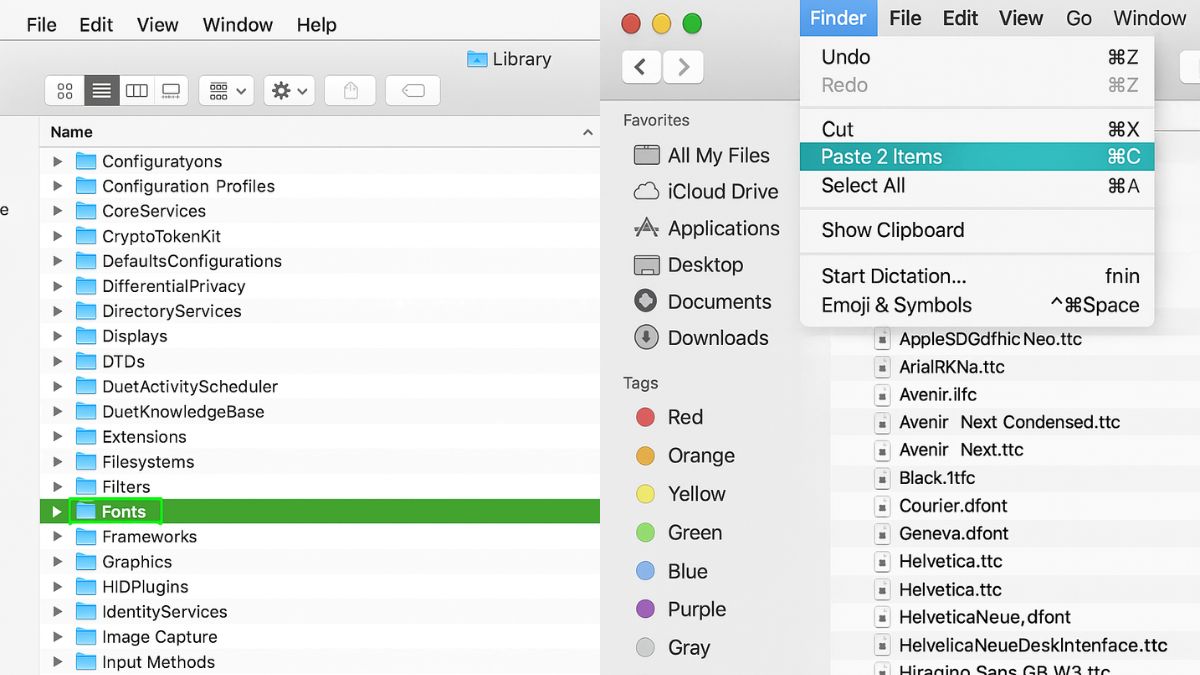Click the CryptoTokenKit folder icon
This screenshot has height=675, width=1200.
(86, 236)
